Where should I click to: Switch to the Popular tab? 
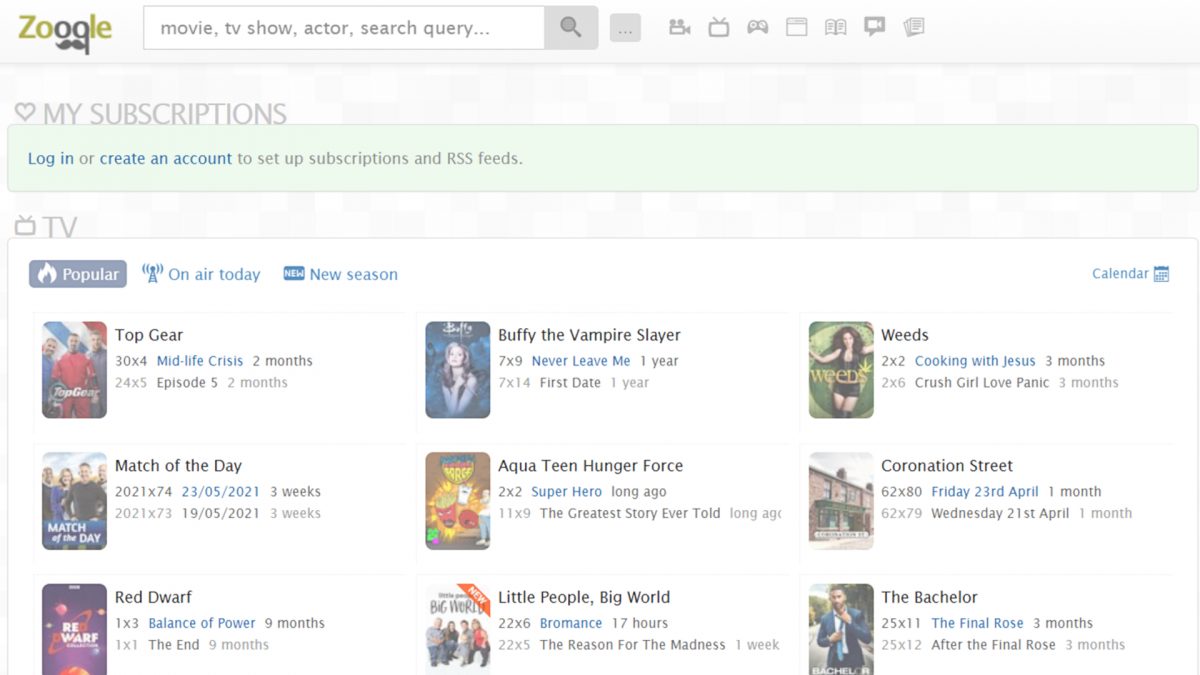click(x=78, y=274)
